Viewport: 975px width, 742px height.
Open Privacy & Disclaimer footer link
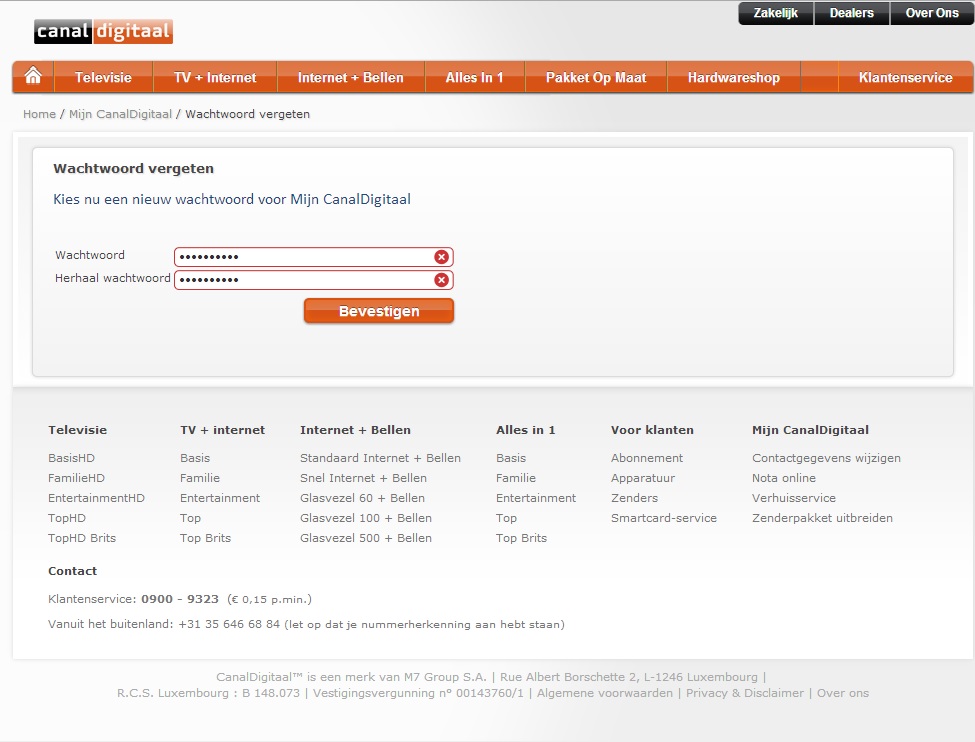pos(744,693)
